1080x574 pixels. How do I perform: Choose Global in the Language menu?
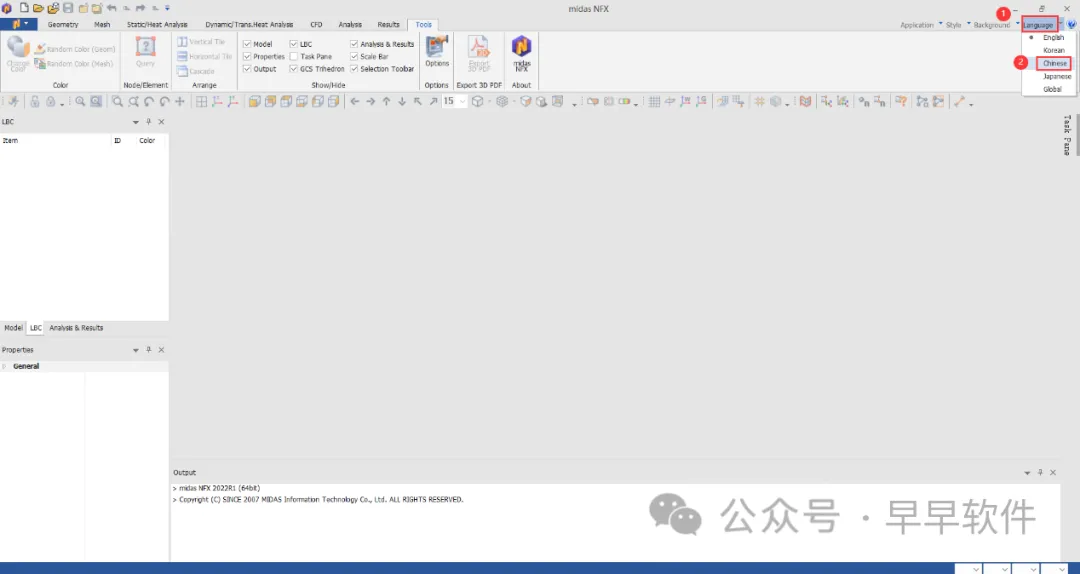[x=1052, y=90]
